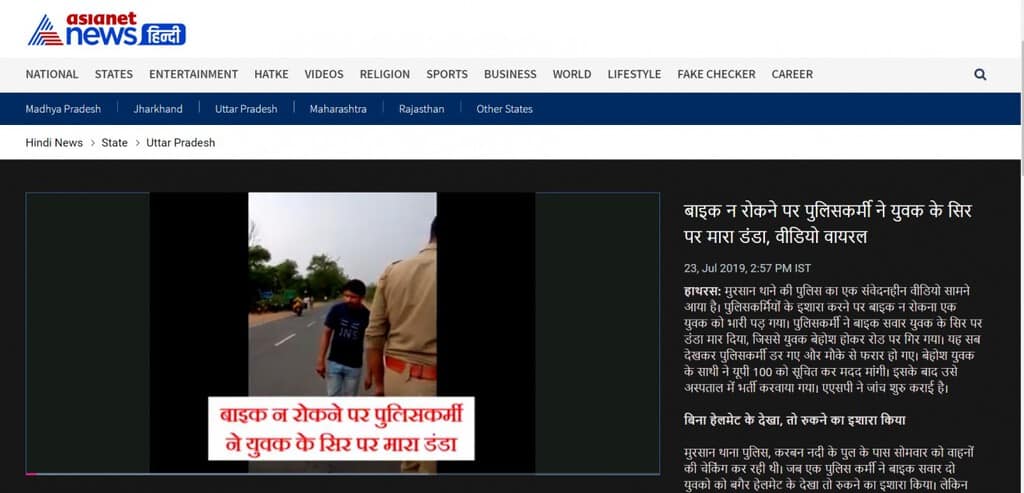Go to Uttar Pradesh breadcrumb link

[180, 143]
